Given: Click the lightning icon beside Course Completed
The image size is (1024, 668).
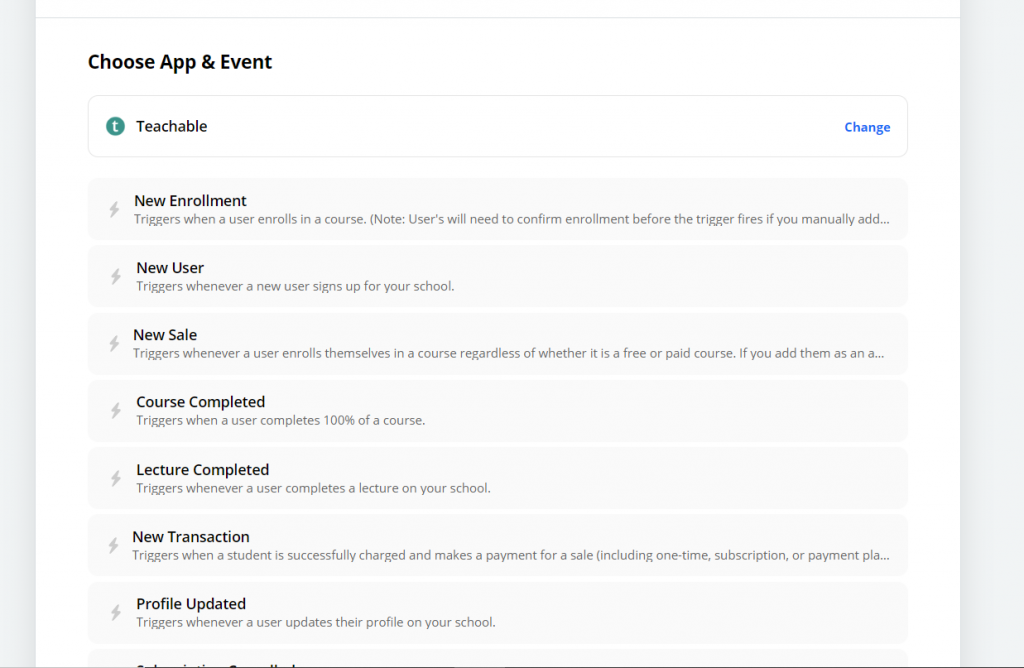Looking at the screenshot, I should pyautogui.click(x=116, y=411).
